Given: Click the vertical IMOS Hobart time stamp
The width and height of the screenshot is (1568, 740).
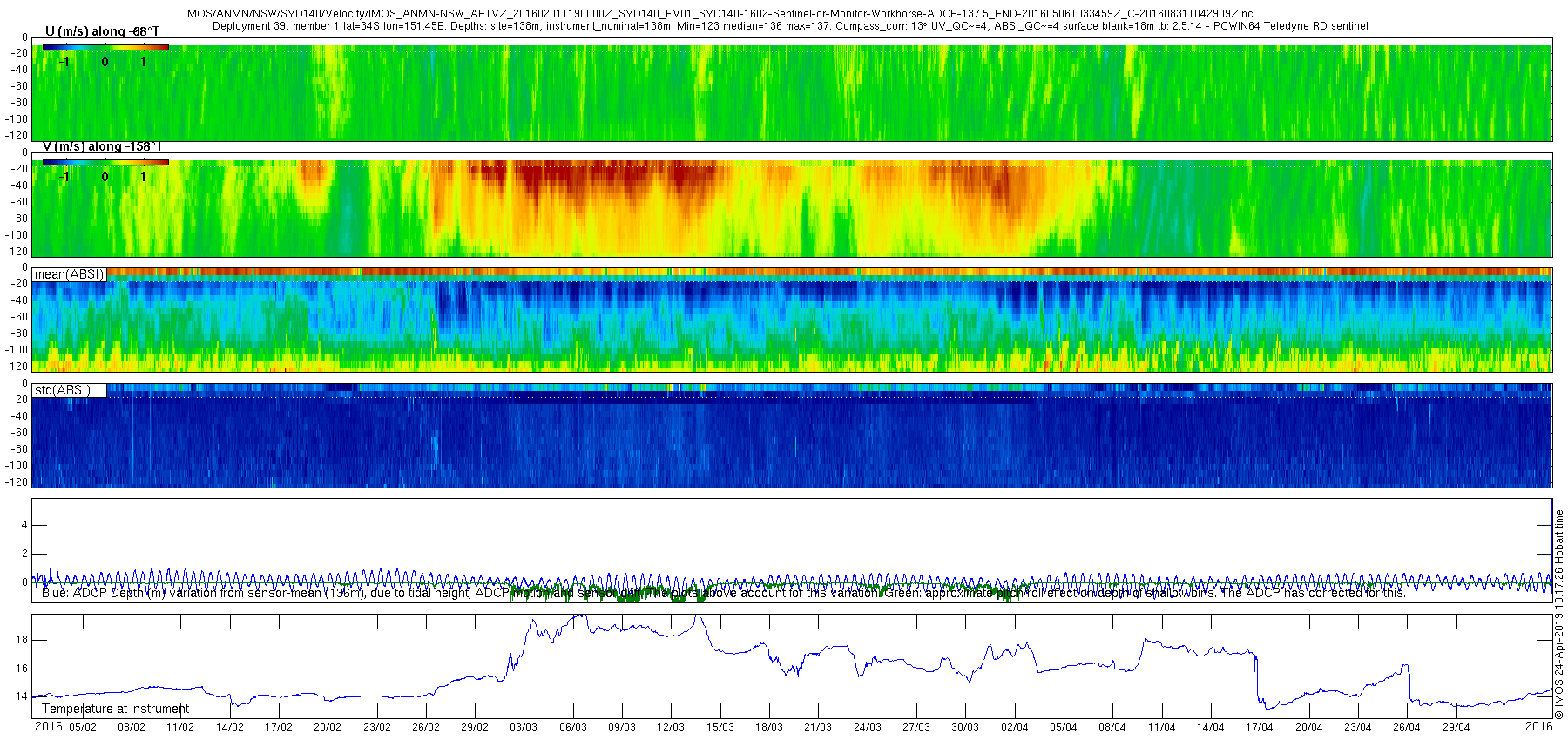Looking at the screenshot, I should (1559, 615).
